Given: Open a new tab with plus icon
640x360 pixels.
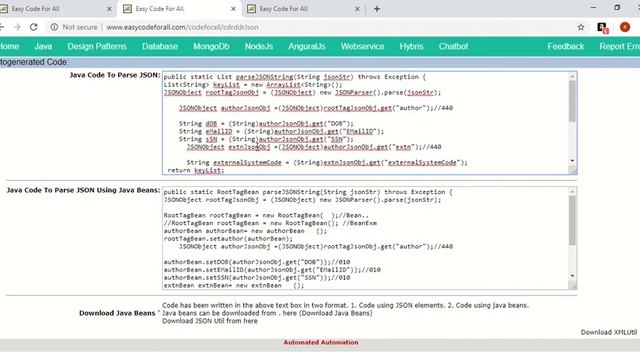Looking at the screenshot, I should (377, 9).
